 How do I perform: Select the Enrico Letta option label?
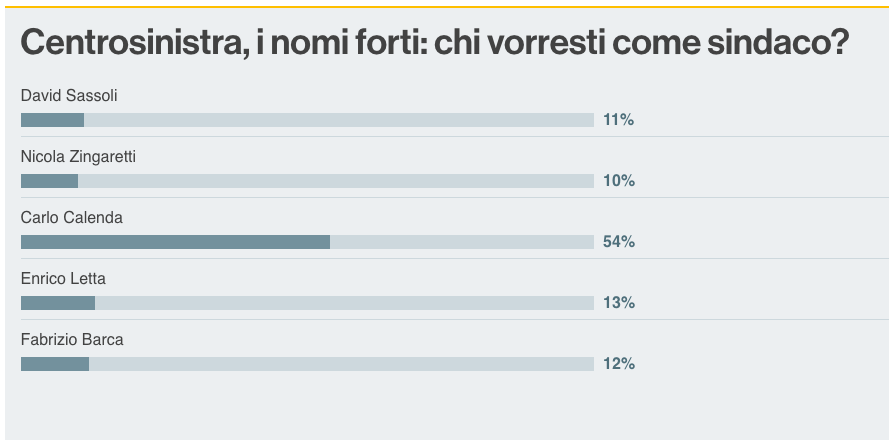click(64, 279)
